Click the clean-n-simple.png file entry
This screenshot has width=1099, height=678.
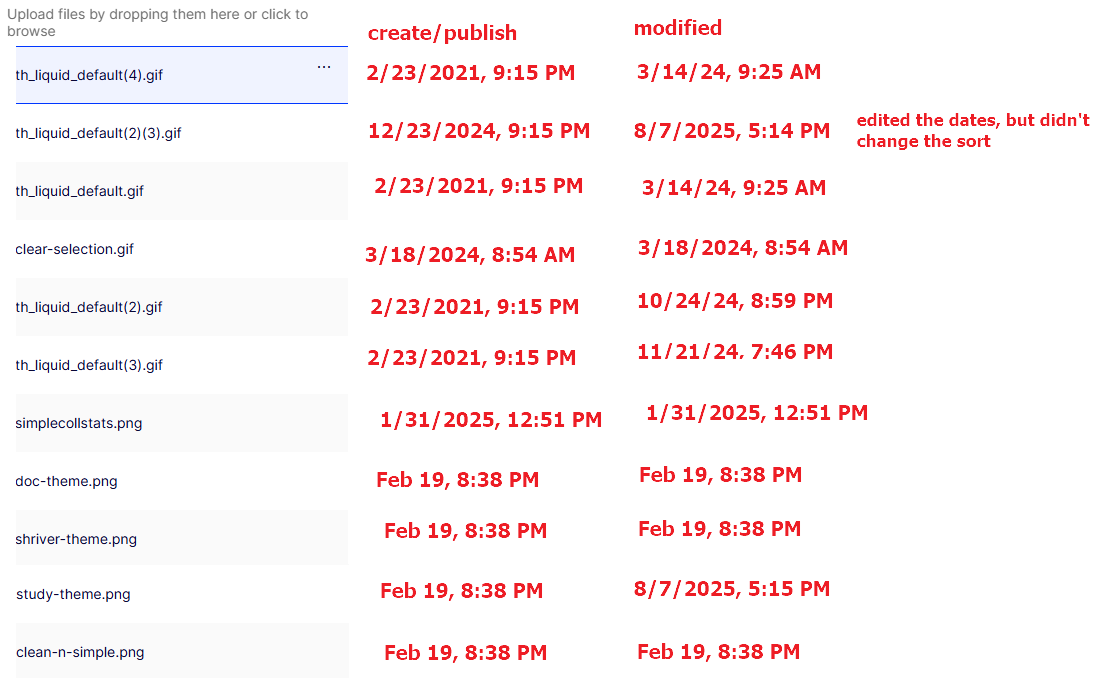80,652
